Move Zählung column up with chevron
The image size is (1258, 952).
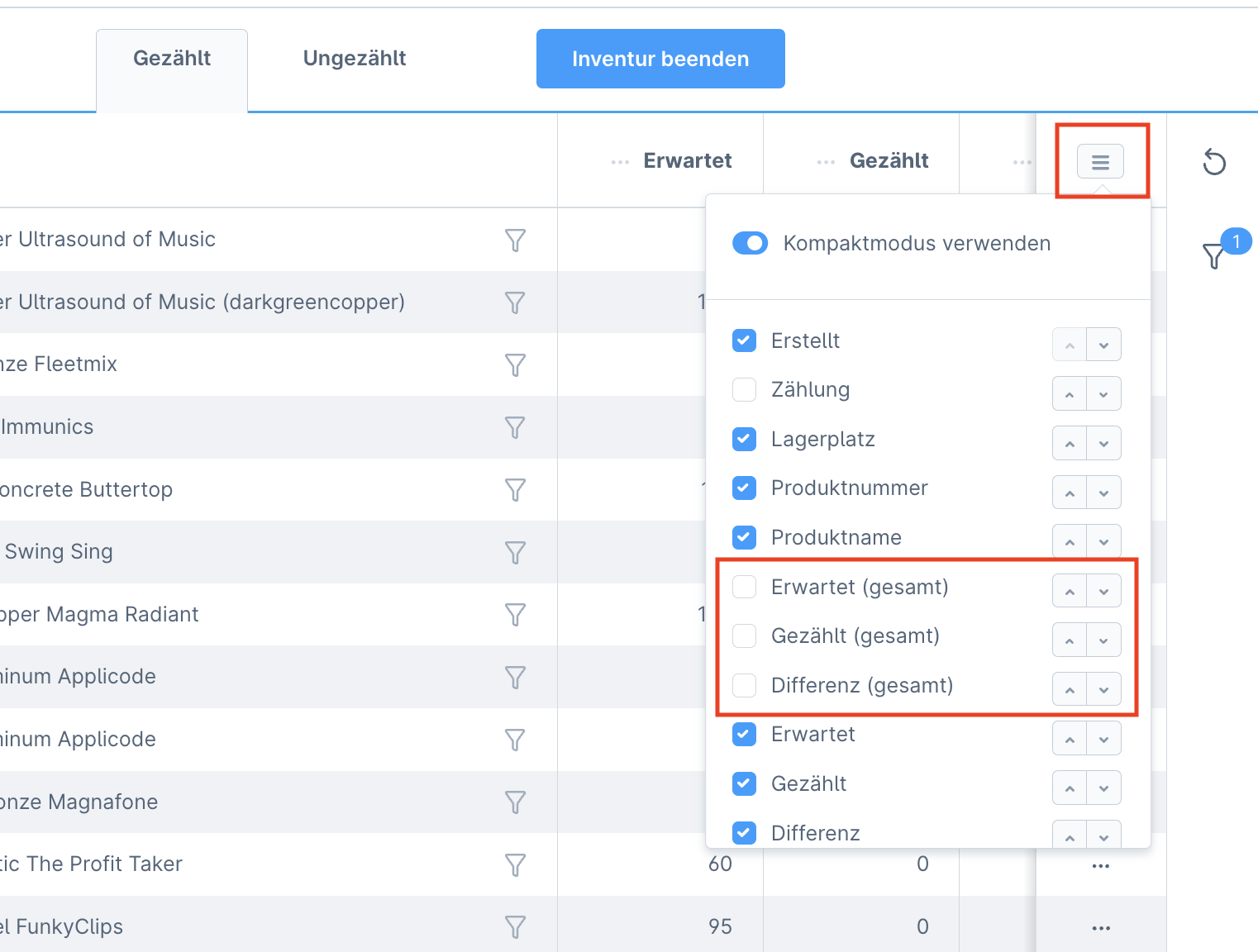(x=1070, y=395)
